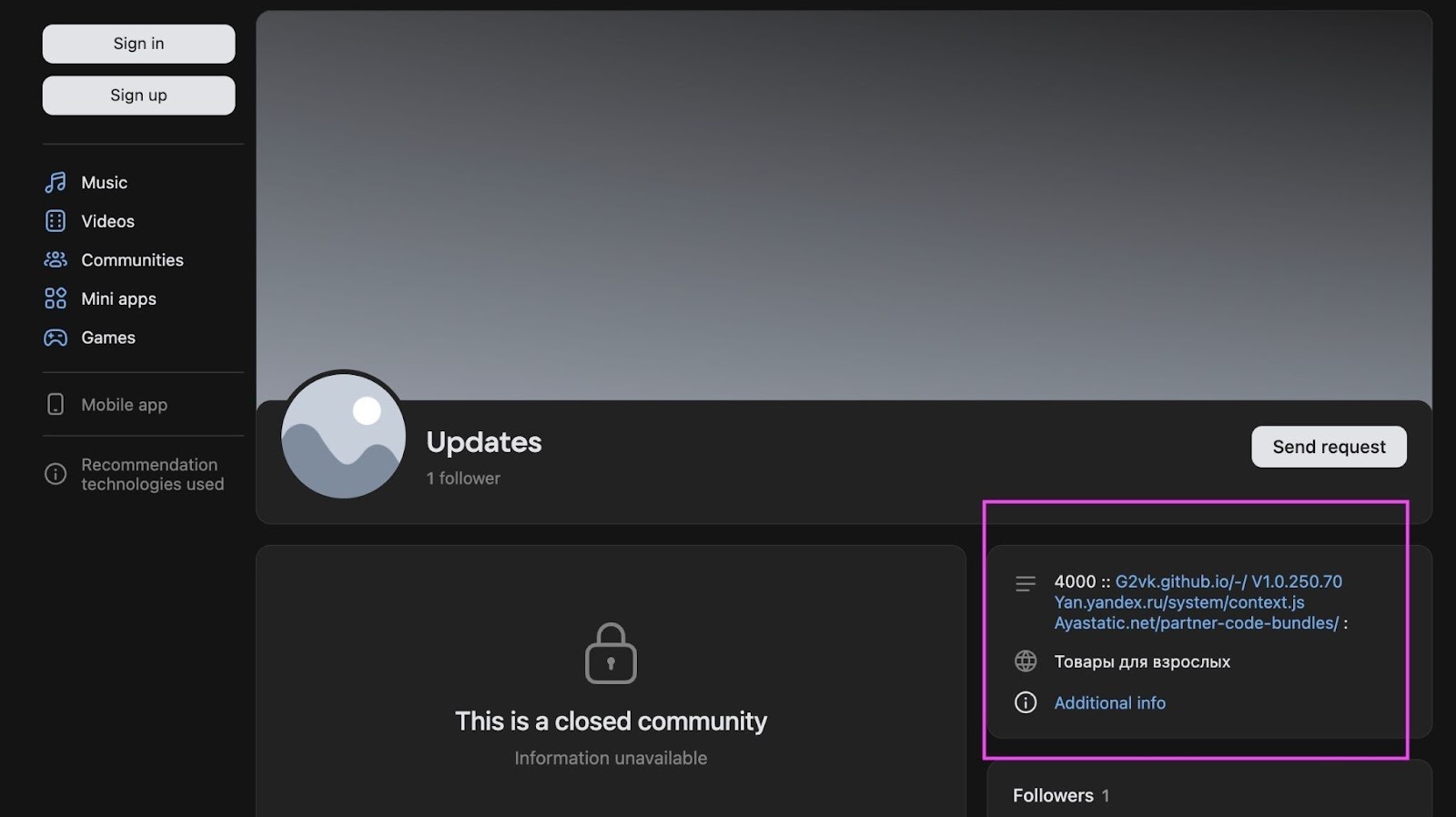This screenshot has width=1456, height=817.
Task: Click the Mini apps grid icon
Action: pyautogui.click(x=56, y=298)
